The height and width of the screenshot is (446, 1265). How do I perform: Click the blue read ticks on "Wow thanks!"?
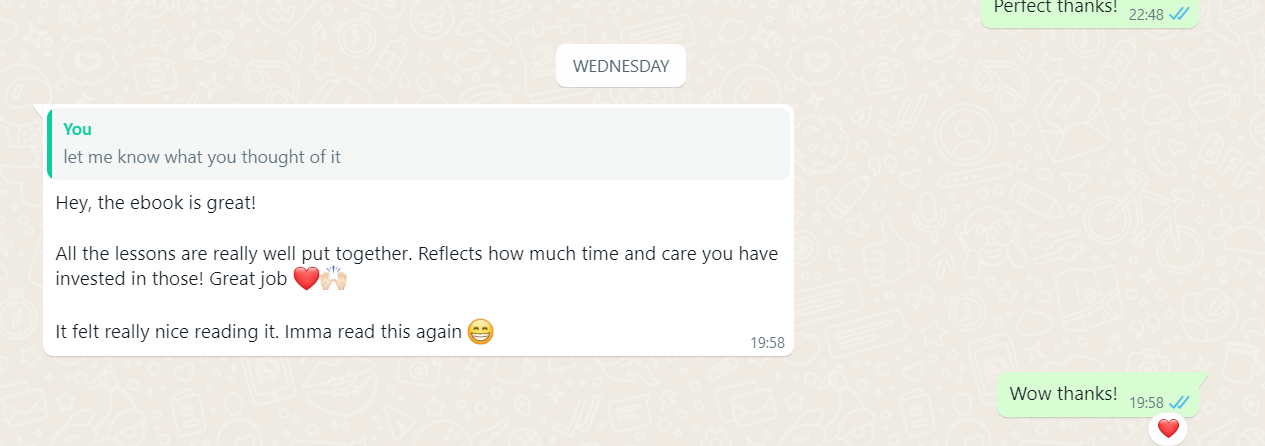tap(1180, 402)
